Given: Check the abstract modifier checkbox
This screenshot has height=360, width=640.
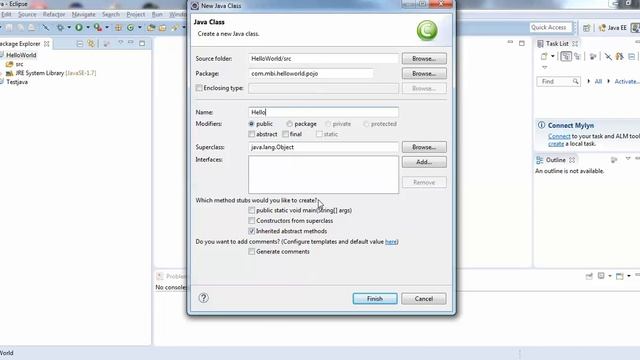Looking at the screenshot, I should click(251, 134).
